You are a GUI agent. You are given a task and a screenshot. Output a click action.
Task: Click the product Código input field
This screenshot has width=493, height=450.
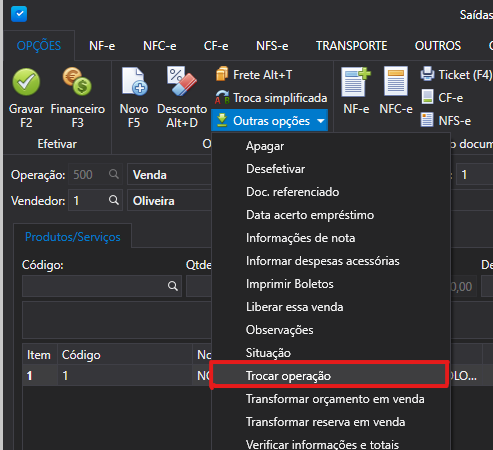[x=102, y=286]
